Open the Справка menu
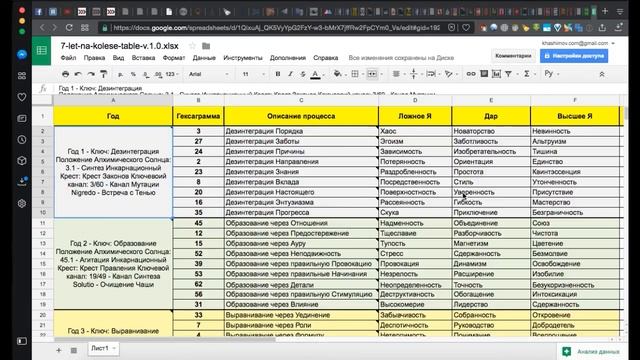This screenshot has width=640, height=360. (325, 58)
